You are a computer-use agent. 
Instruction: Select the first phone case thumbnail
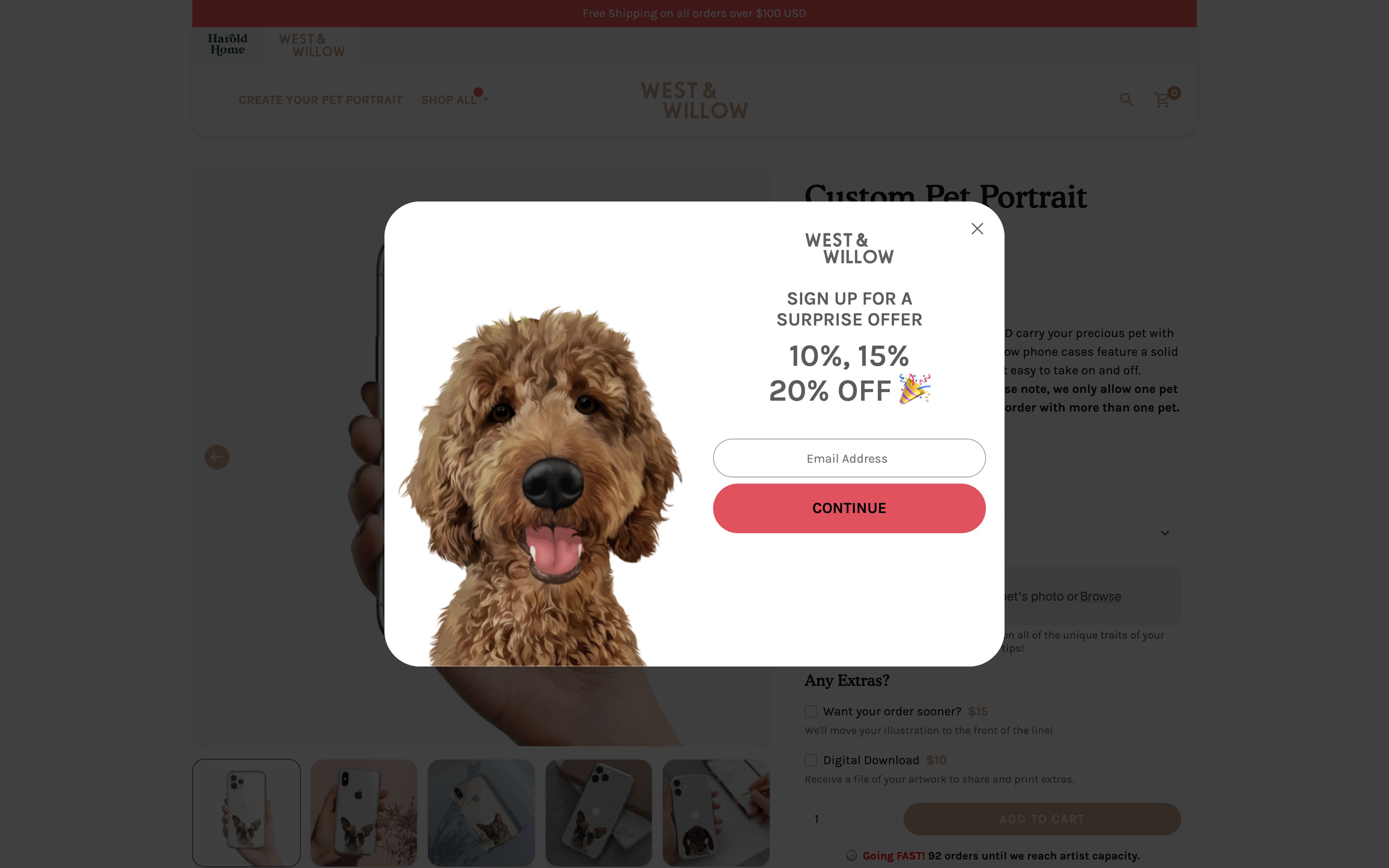(246, 812)
